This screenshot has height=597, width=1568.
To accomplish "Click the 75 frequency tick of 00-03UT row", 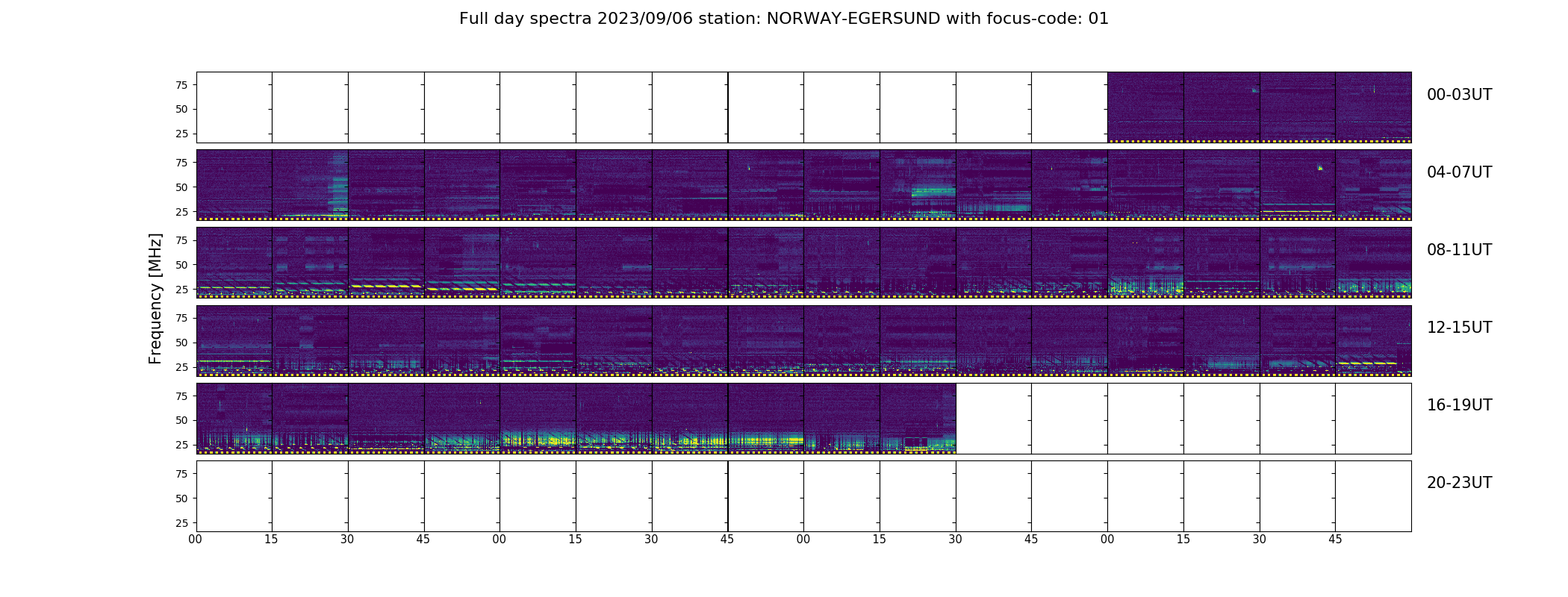I will coord(181,85).
